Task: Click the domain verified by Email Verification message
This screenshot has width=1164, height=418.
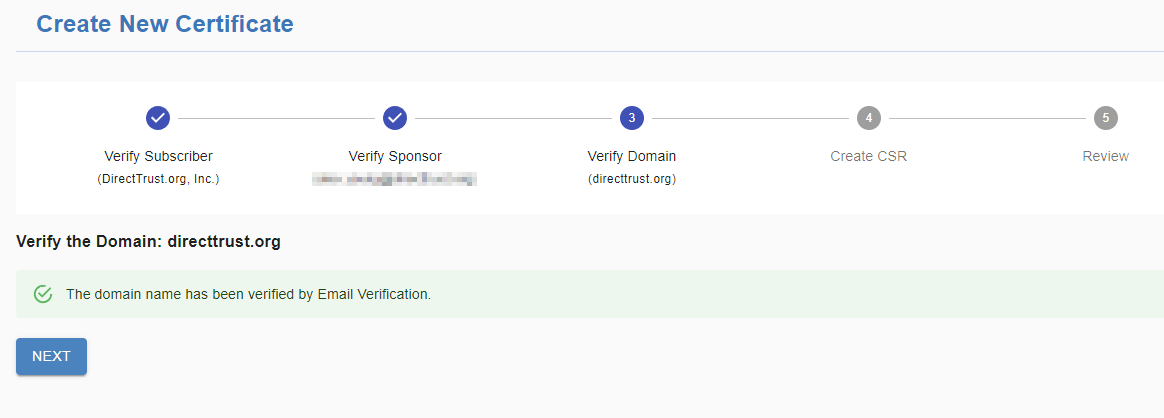Action: pos(248,294)
